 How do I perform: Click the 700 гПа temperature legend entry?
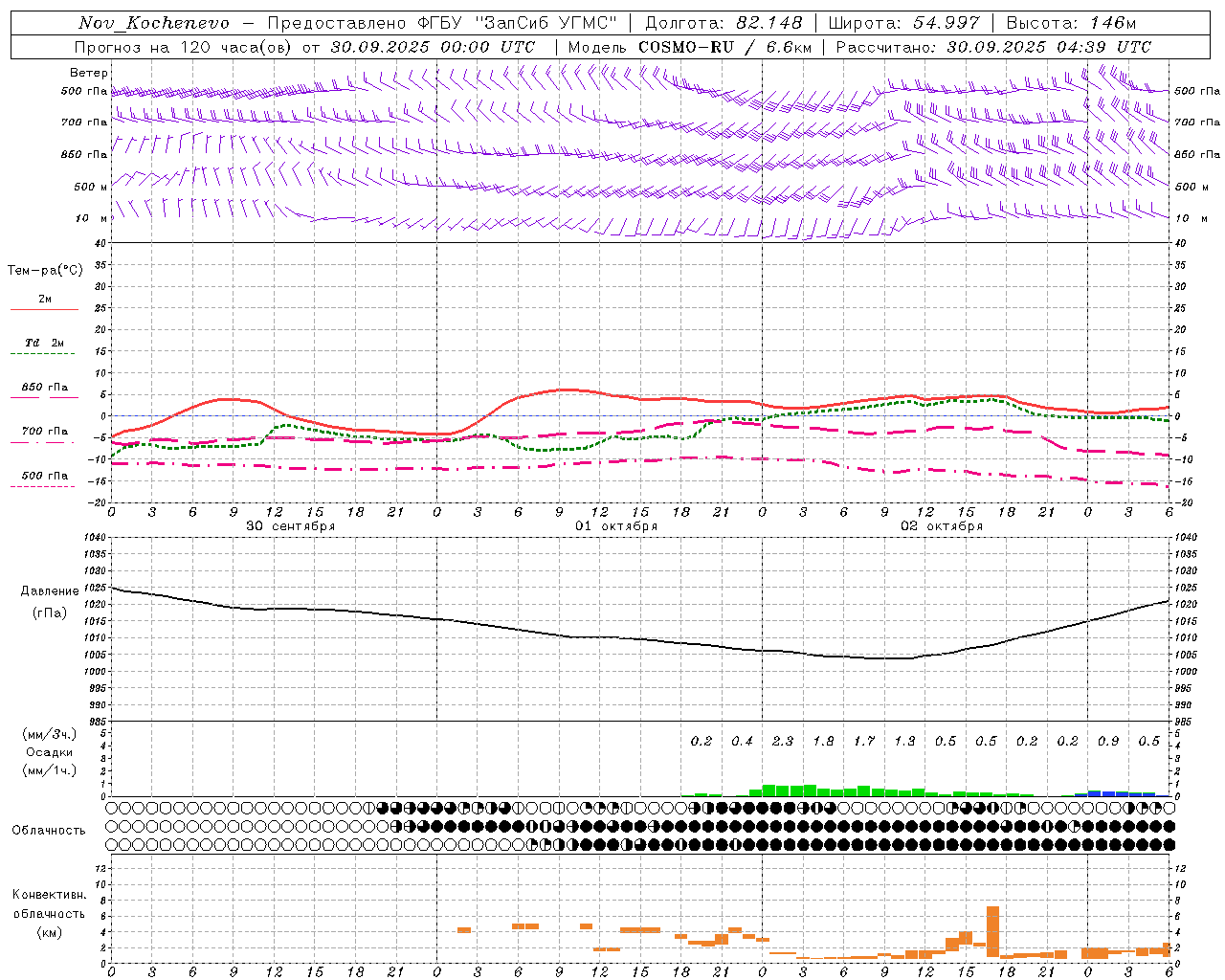(44, 432)
